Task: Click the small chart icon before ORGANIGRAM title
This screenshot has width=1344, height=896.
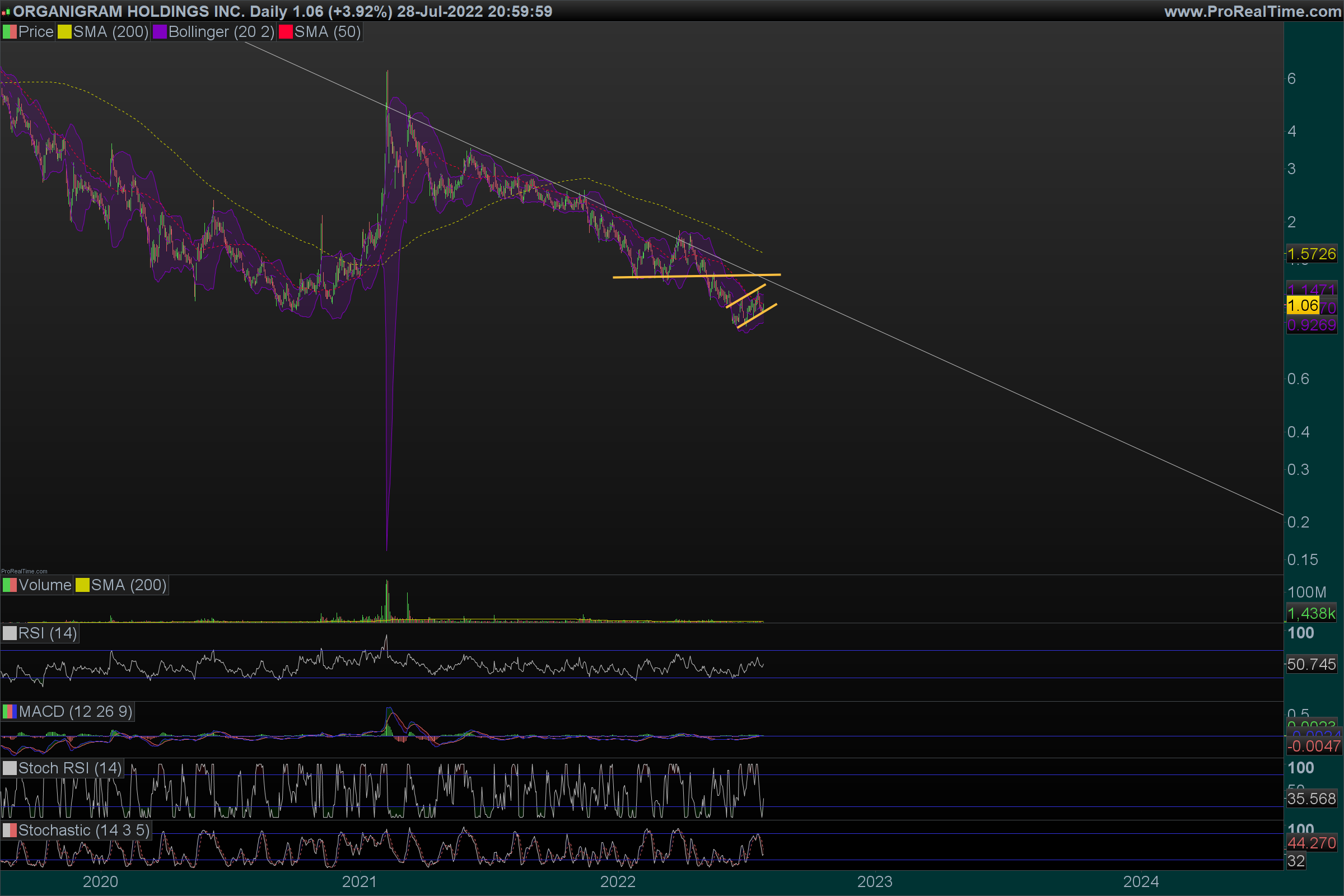Action: pos(6,11)
